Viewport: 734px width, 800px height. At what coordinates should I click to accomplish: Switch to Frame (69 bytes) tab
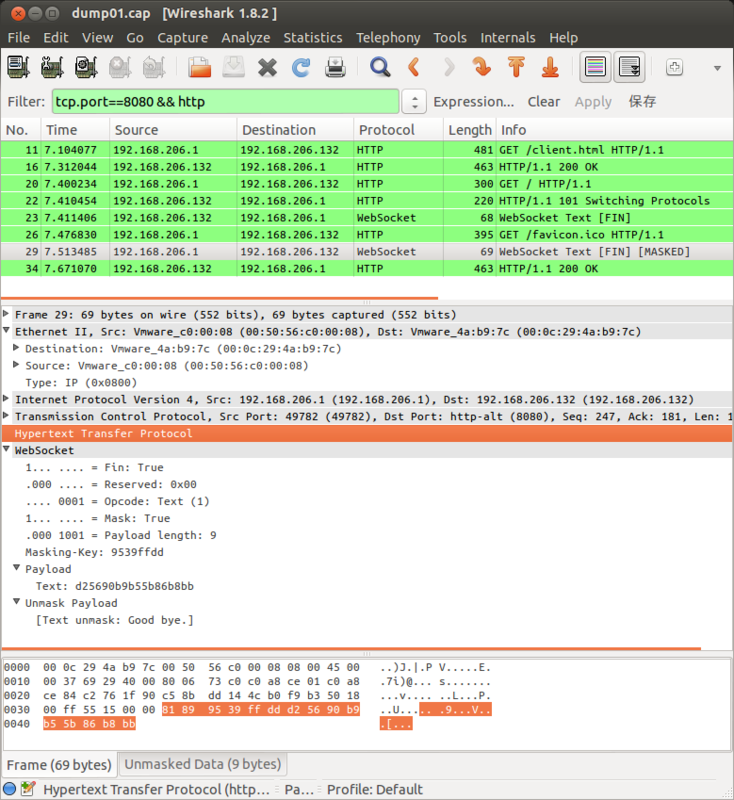59,764
